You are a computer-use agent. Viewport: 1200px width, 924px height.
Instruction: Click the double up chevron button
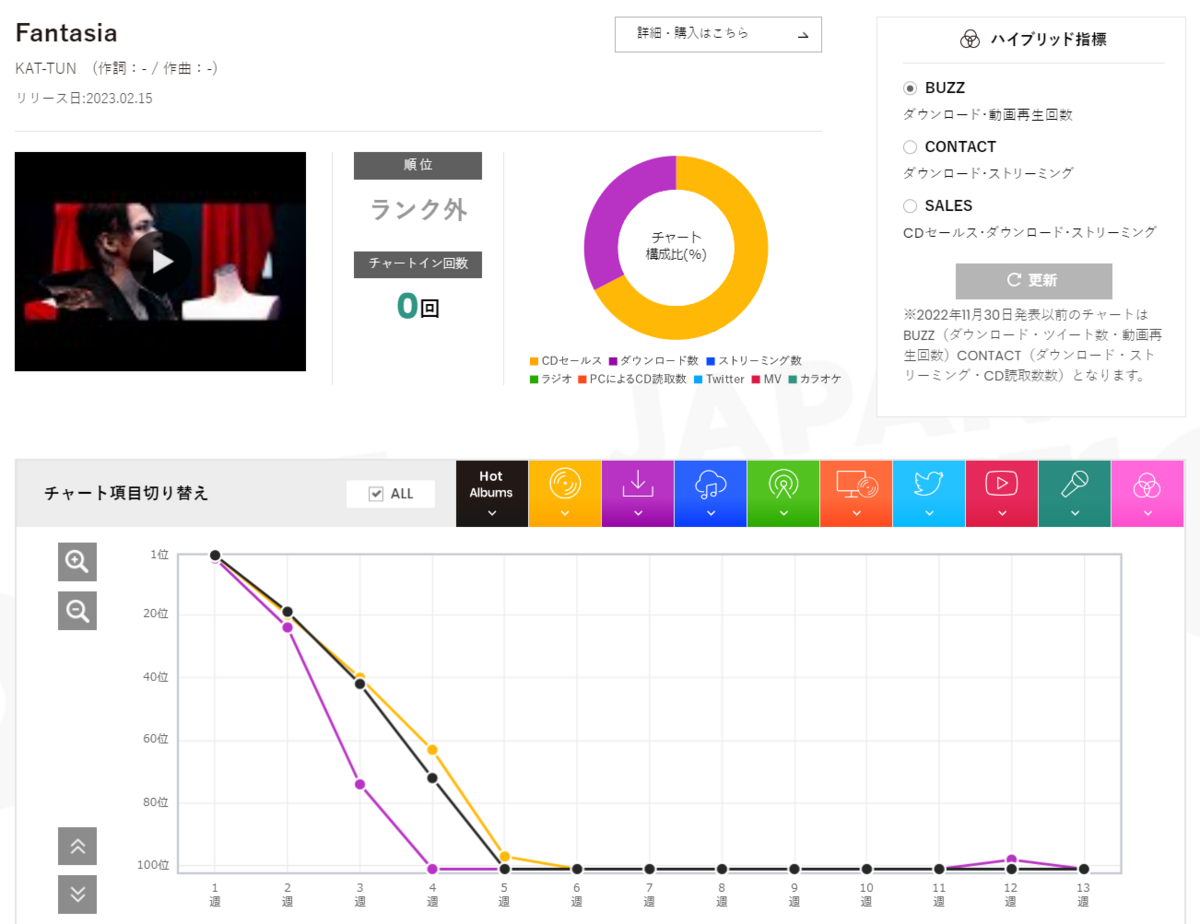[x=77, y=846]
